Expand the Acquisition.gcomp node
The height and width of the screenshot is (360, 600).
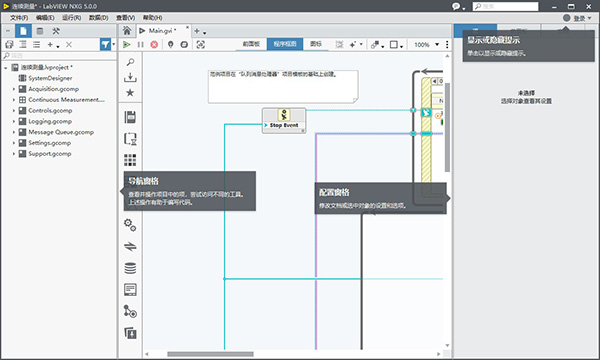click(x=14, y=89)
